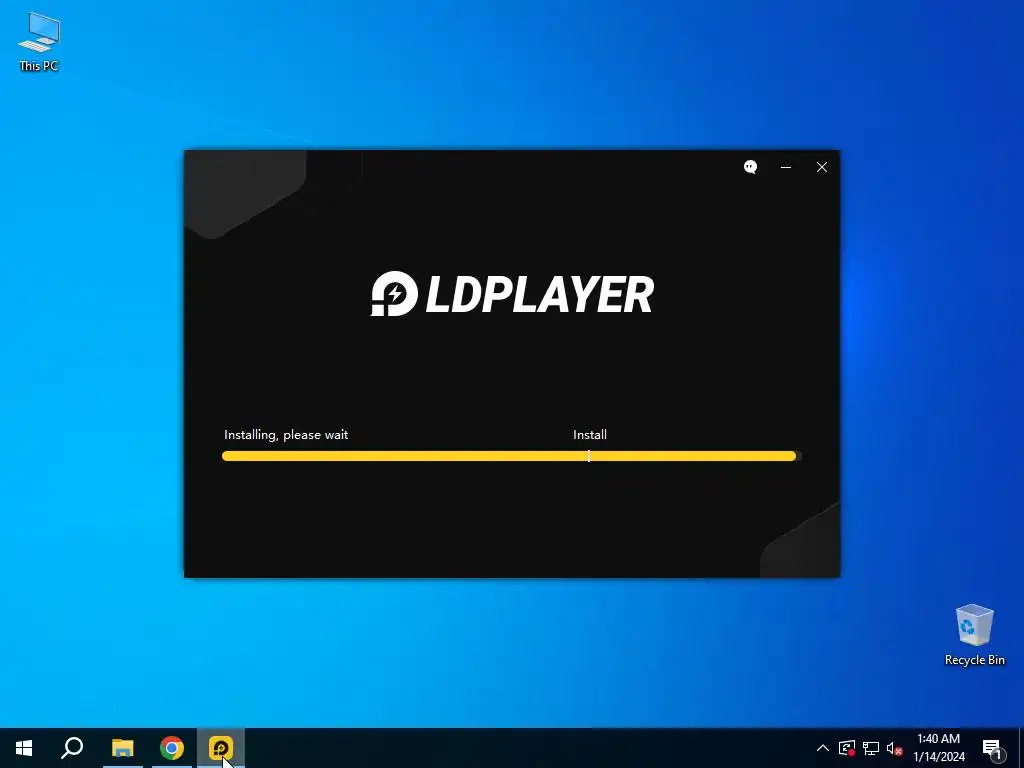Screen dimensions: 1024x768
Task: Click the LDPlayer logo in installer
Action: pyautogui.click(x=513, y=294)
